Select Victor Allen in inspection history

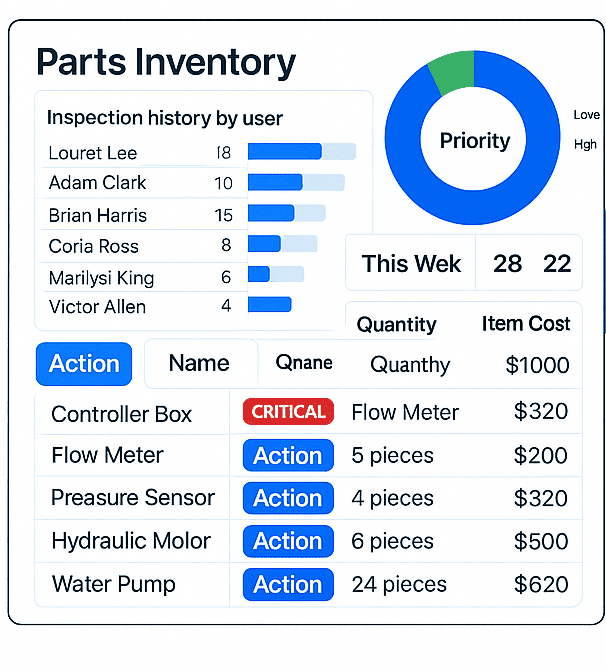point(97,306)
